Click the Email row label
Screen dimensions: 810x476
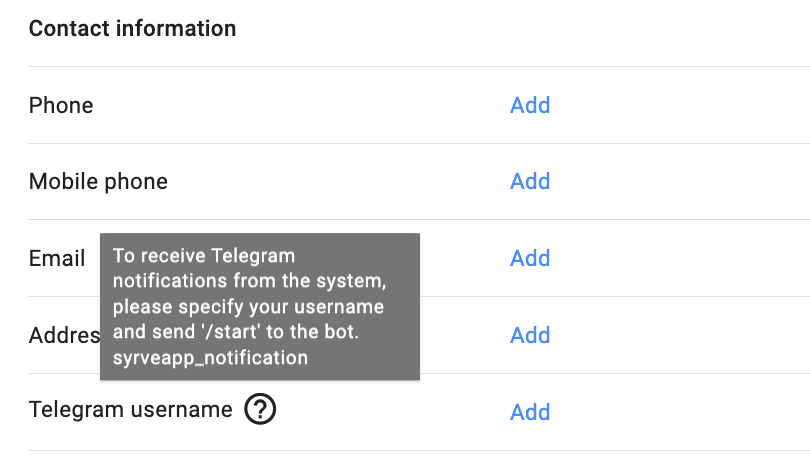56,258
